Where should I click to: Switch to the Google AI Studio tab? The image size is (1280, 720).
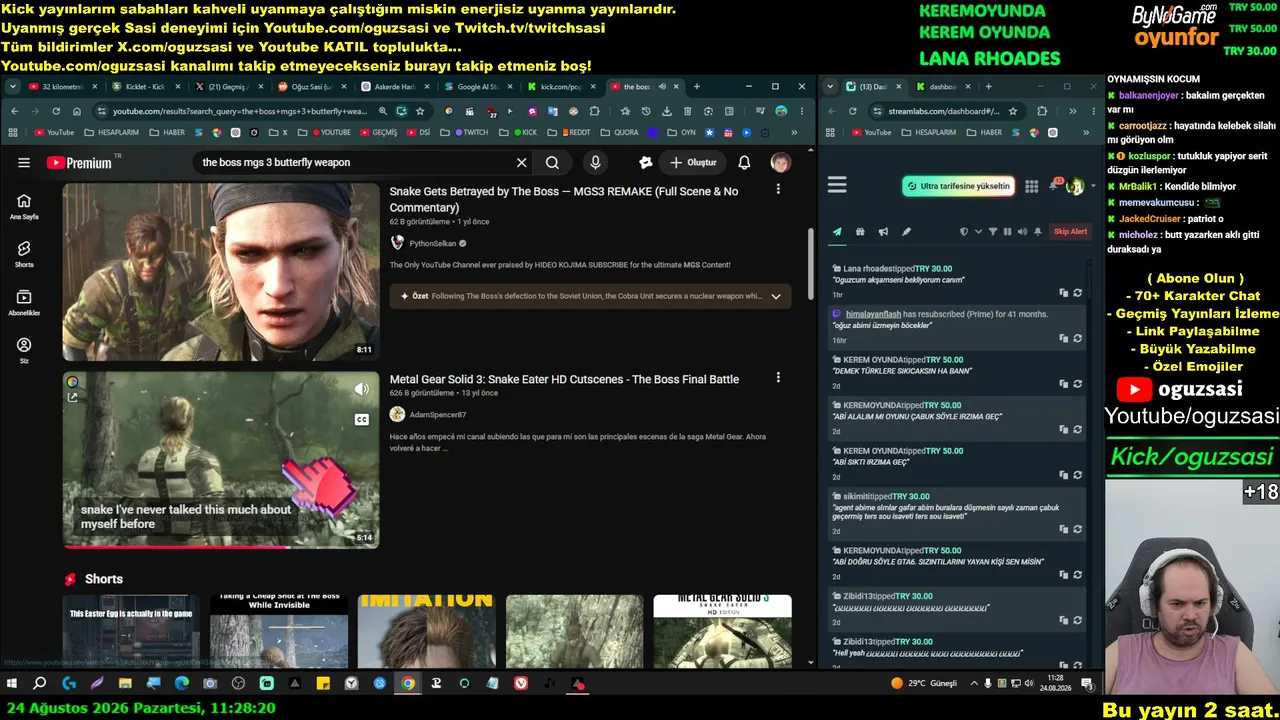[x=477, y=87]
